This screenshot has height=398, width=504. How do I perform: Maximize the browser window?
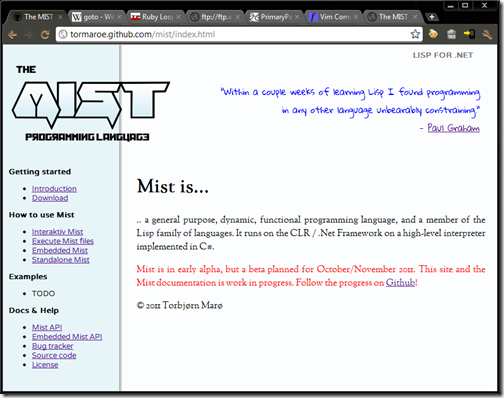pos(465,6)
